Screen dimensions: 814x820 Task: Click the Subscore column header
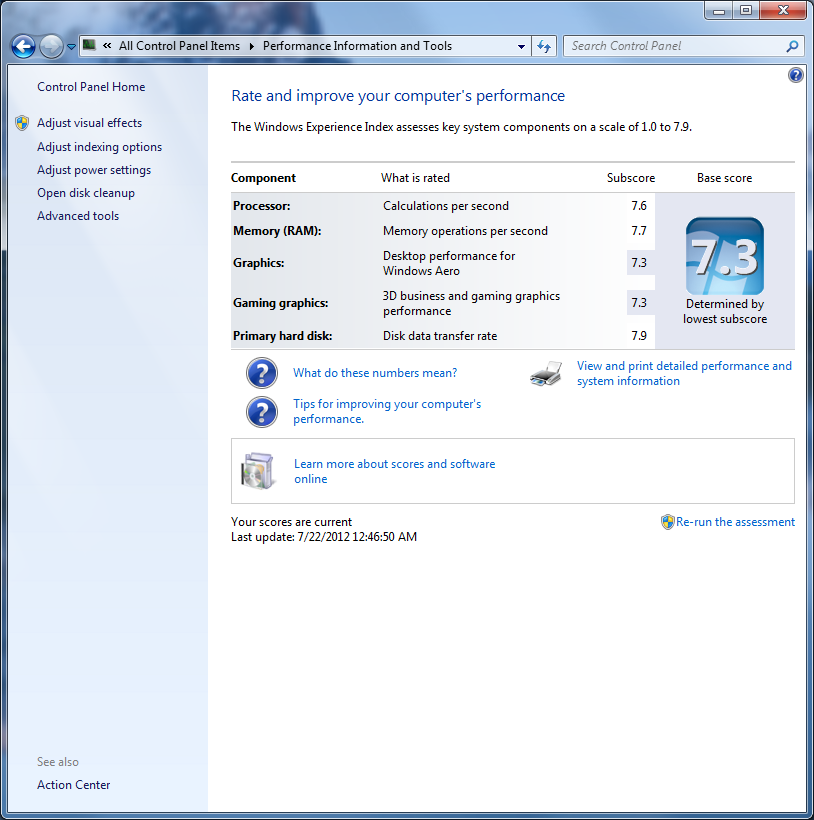coord(630,178)
